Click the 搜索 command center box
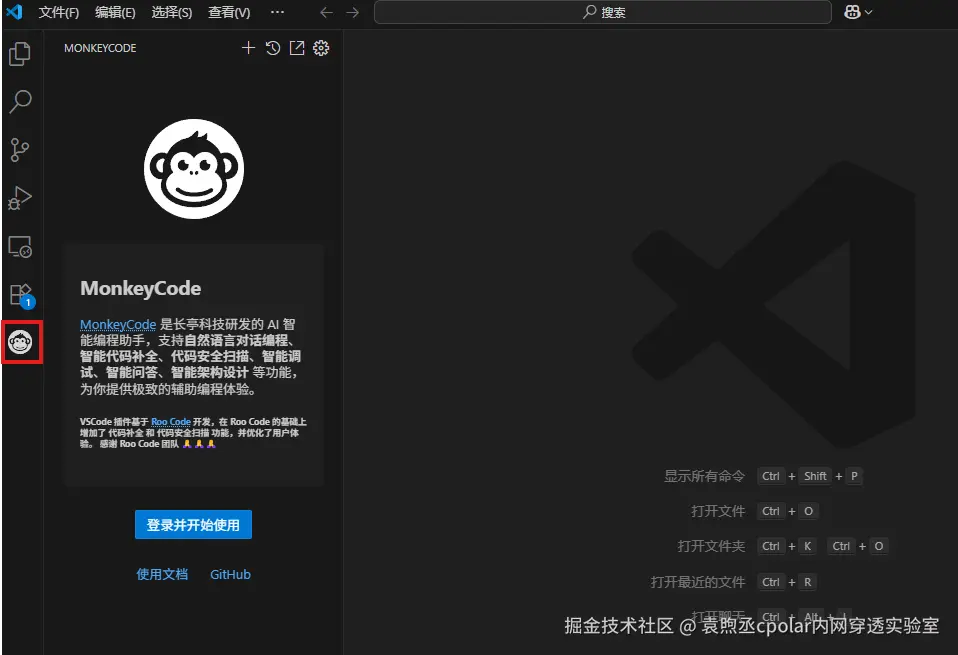958x655 pixels. click(x=602, y=12)
